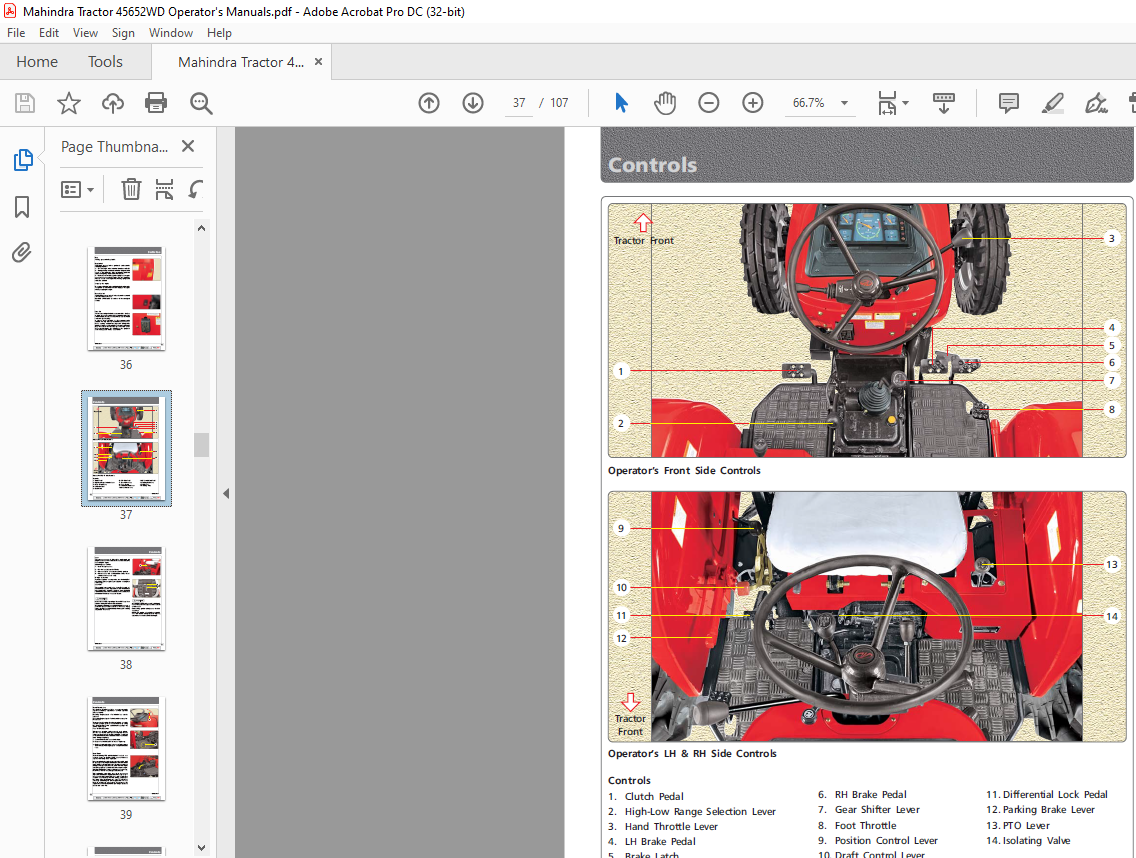The image size is (1136, 858).
Task: Click the Fit page width icon
Action: (x=888, y=103)
